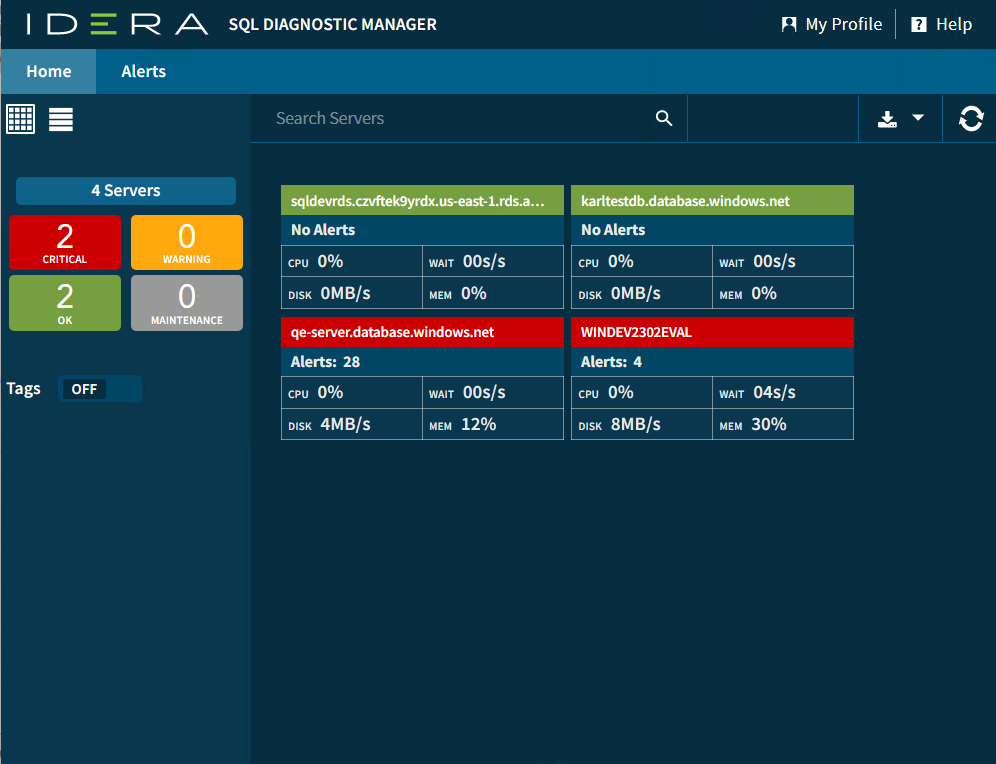Click the 4 Servers button
Viewport: 996px width, 764px height.
126,191
